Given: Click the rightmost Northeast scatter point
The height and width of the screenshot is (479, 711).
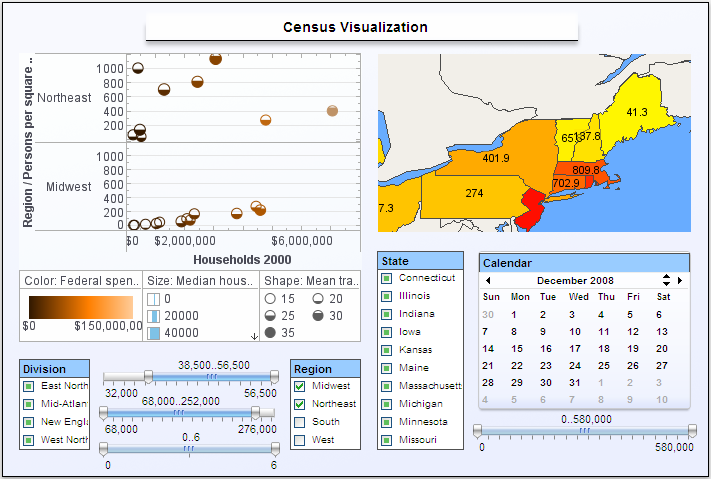Looking at the screenshot, I should (332, 111).
